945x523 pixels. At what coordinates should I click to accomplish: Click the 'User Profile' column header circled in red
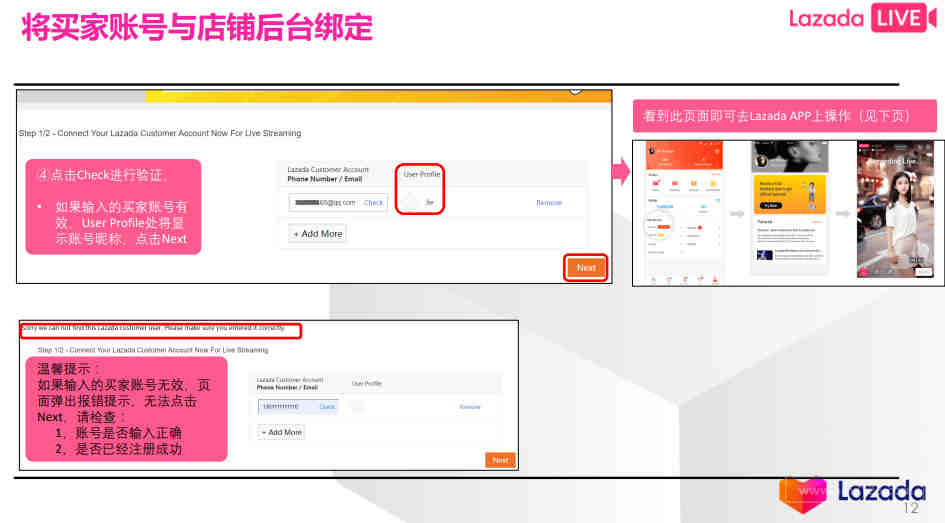tap(421, 174)
